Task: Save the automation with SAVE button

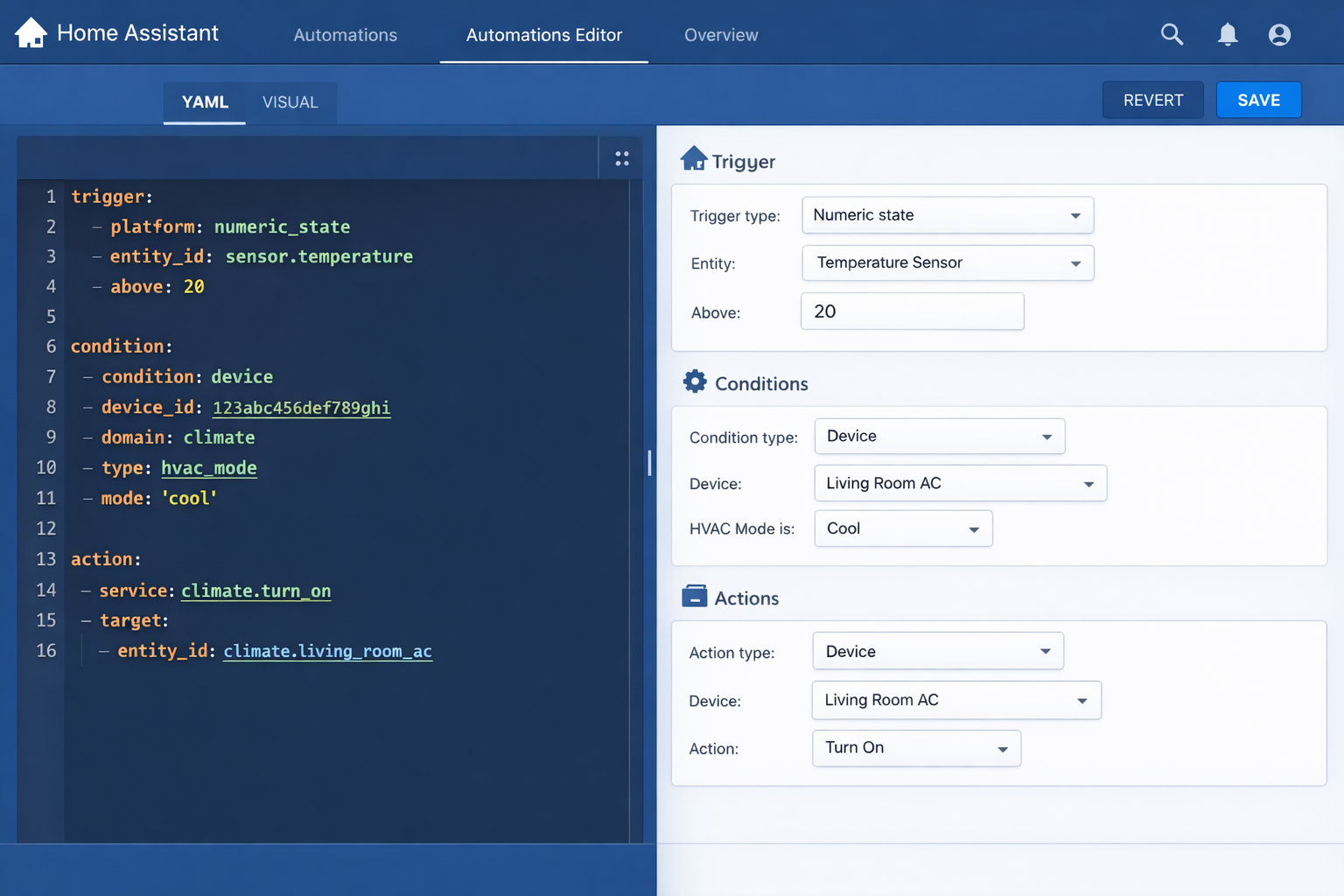Action: (x=1259, y=100)
